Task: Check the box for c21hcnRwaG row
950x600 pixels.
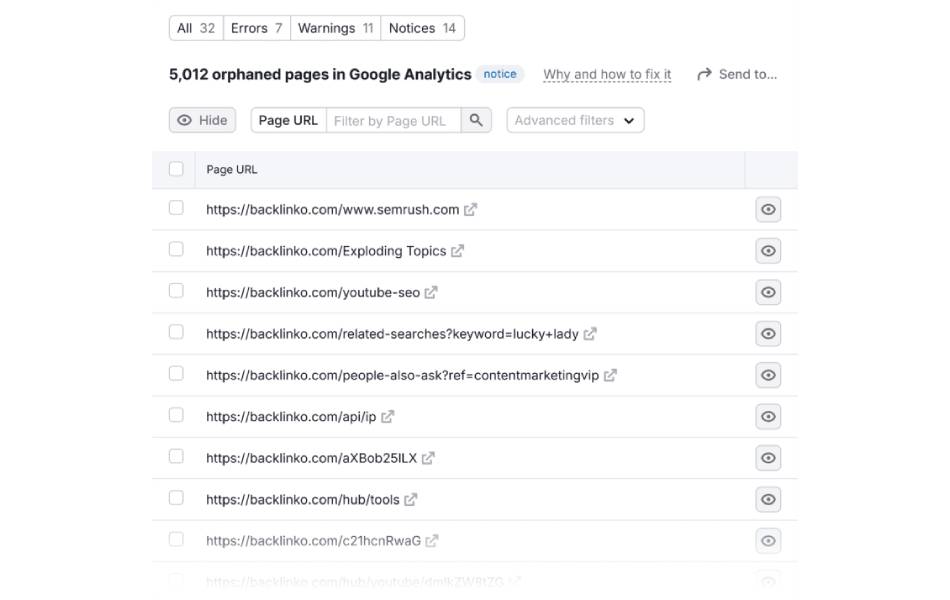Action: click(x=176, y=539)
